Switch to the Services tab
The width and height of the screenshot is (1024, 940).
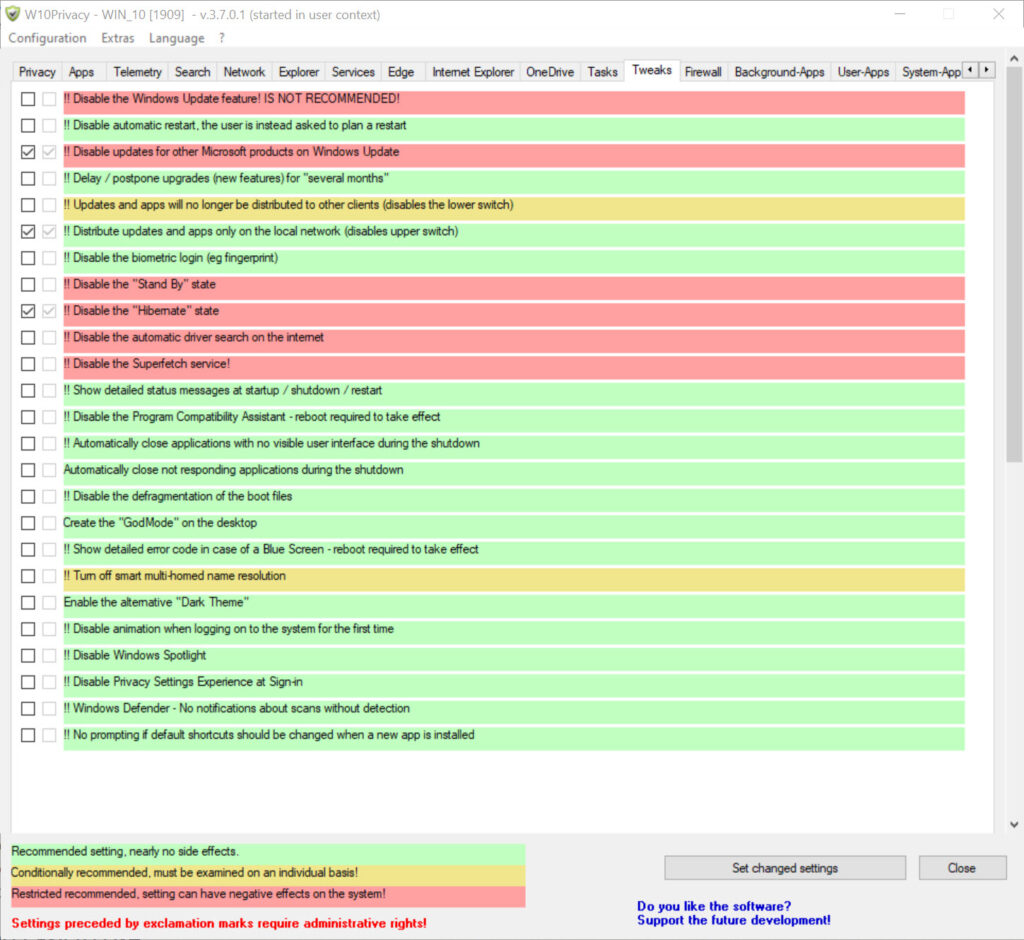pyautogui.click(x=353, y=72)
